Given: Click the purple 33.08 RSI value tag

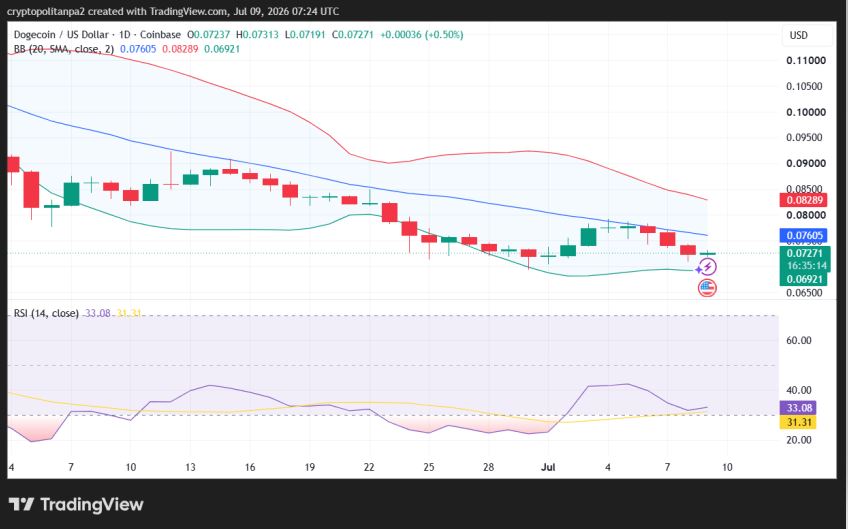Looking at the screenshot, I should pyautogui.click(x=798, y=408).
